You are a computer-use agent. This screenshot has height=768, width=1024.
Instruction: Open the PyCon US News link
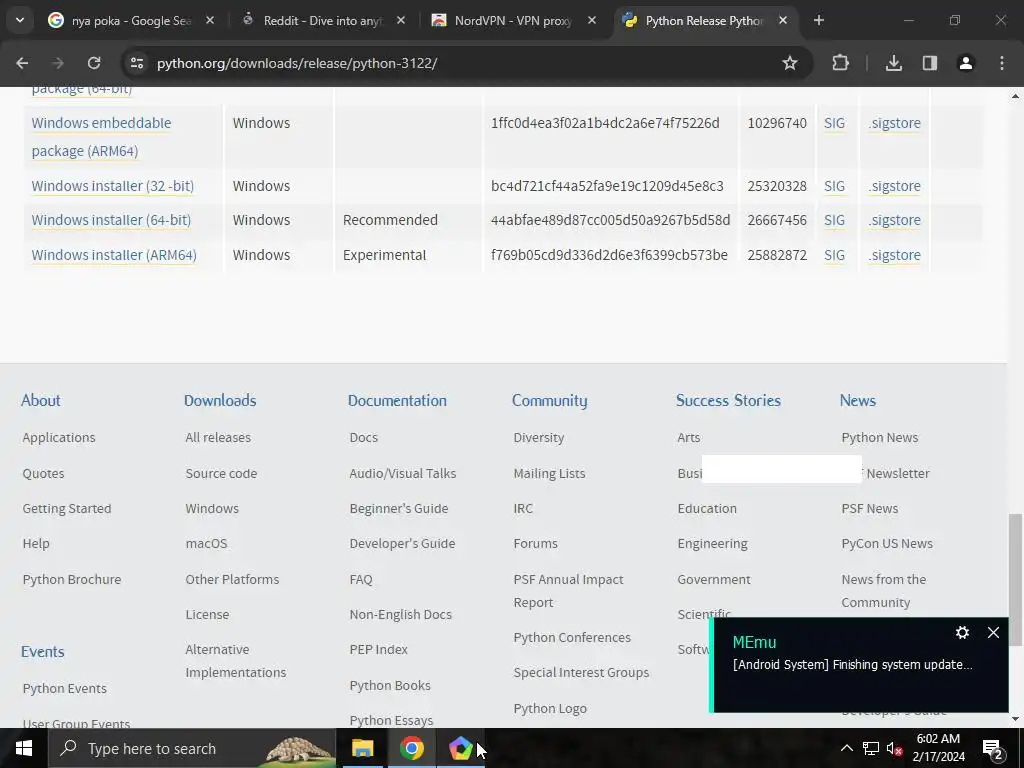coord(887,543)
